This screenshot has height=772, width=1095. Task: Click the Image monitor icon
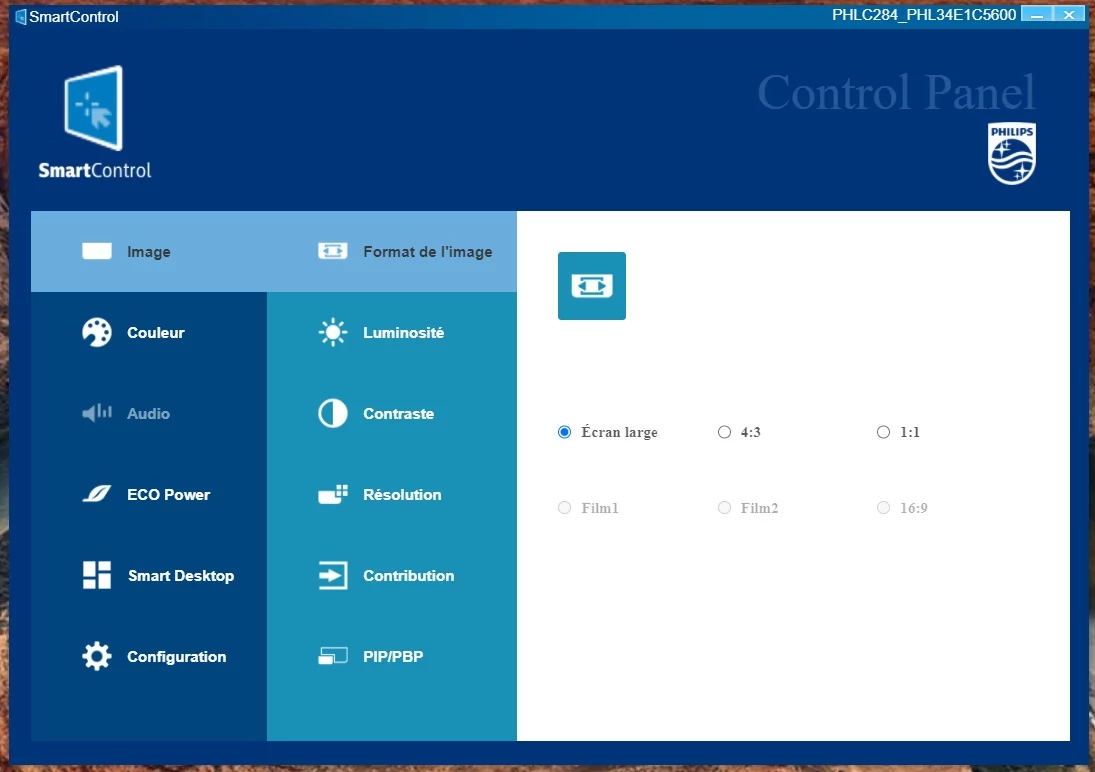tap(96, 252)
